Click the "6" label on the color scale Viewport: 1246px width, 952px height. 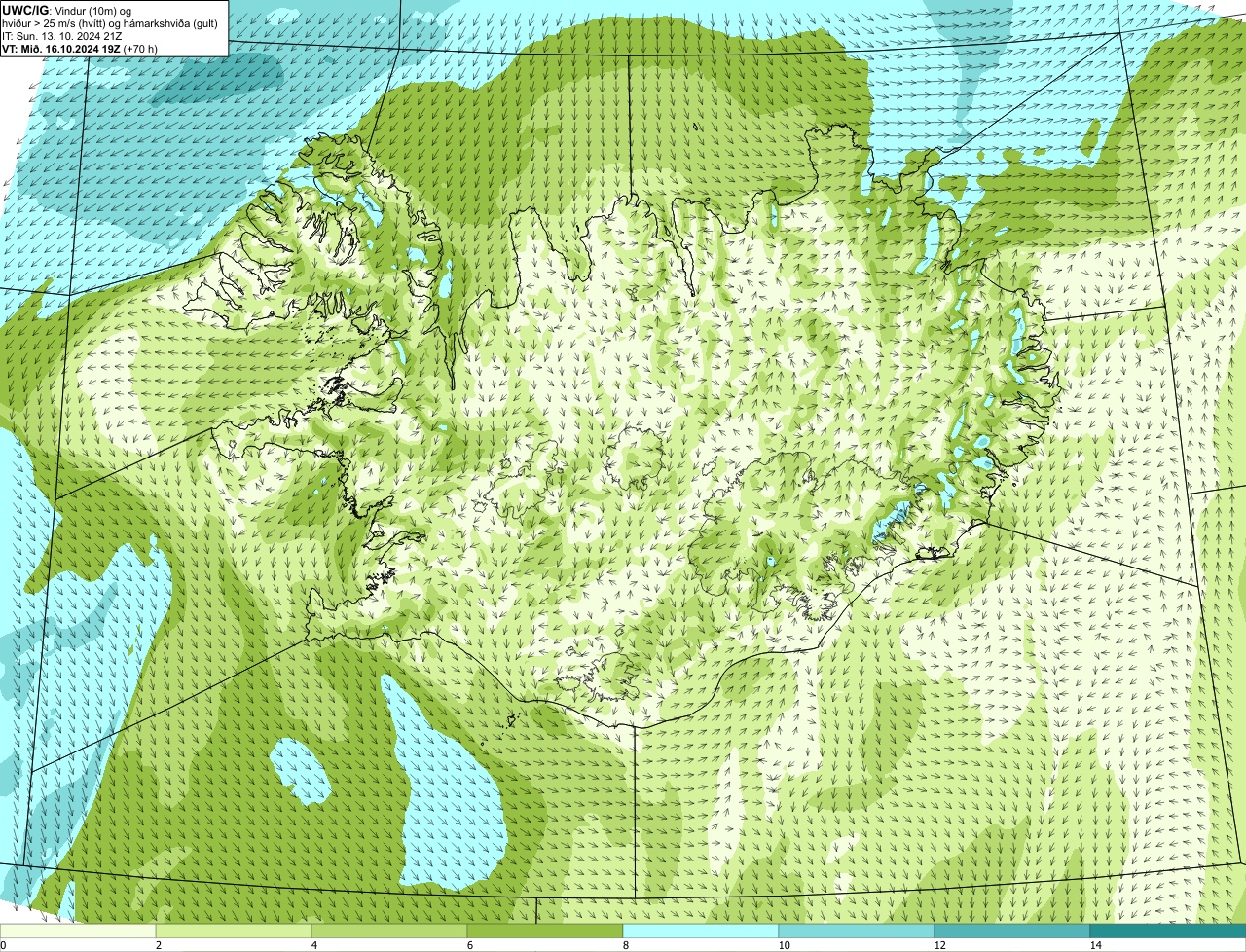tap(469, 945)
